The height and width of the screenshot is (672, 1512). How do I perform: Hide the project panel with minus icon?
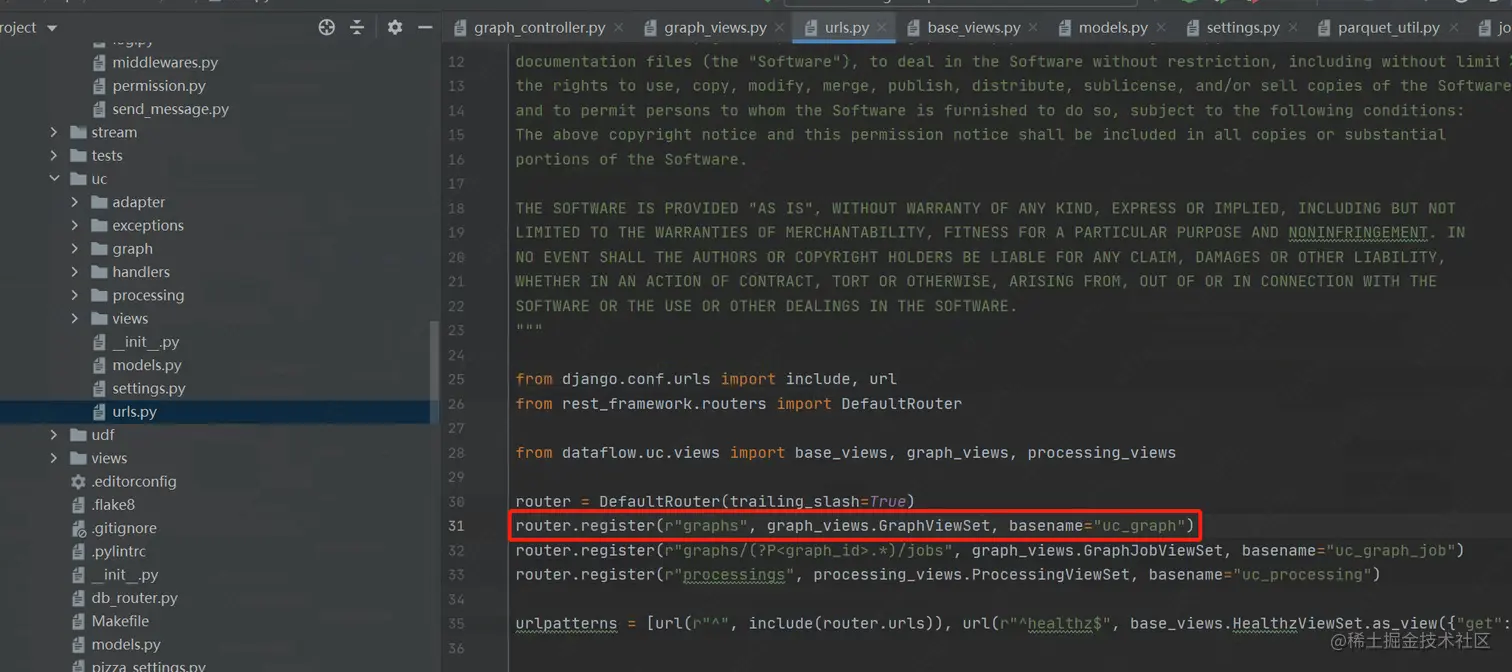tap(425, 27)
